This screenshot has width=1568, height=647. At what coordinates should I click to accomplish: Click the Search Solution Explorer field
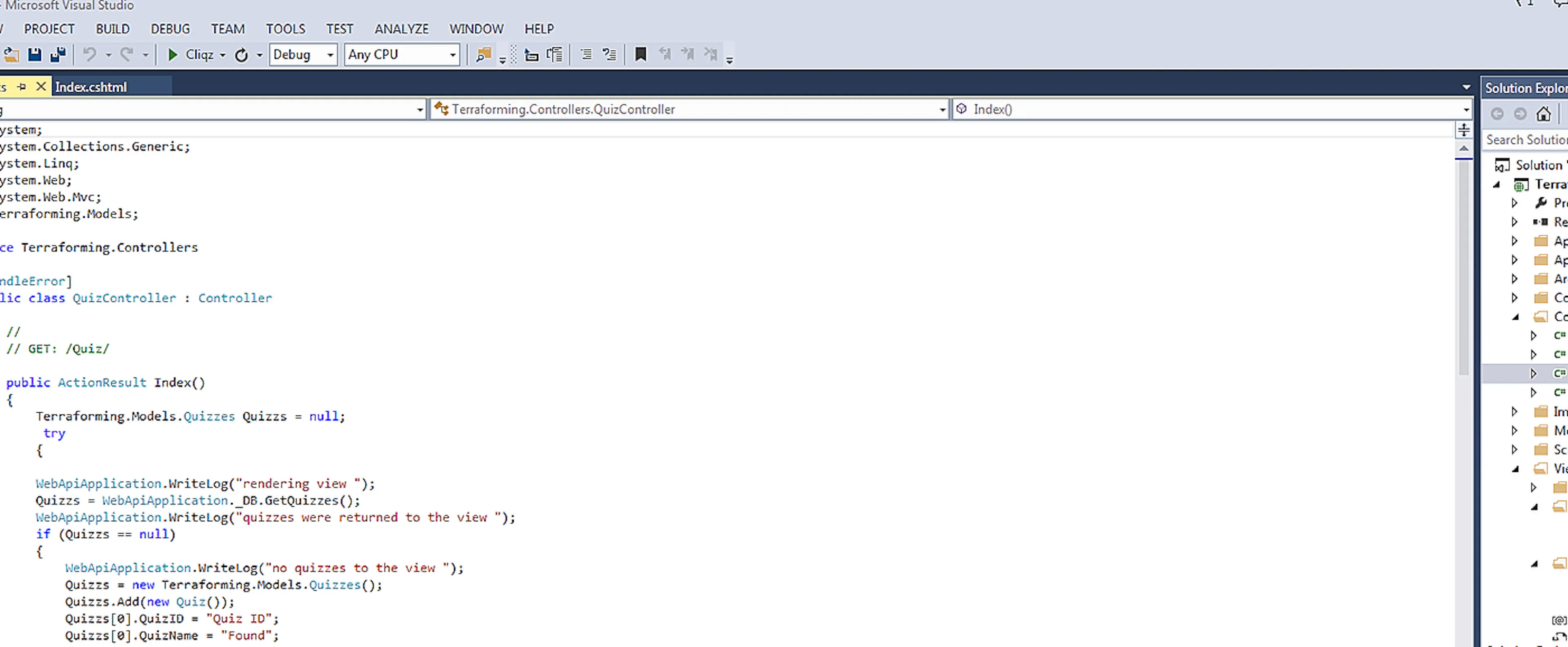point(1526,140)
